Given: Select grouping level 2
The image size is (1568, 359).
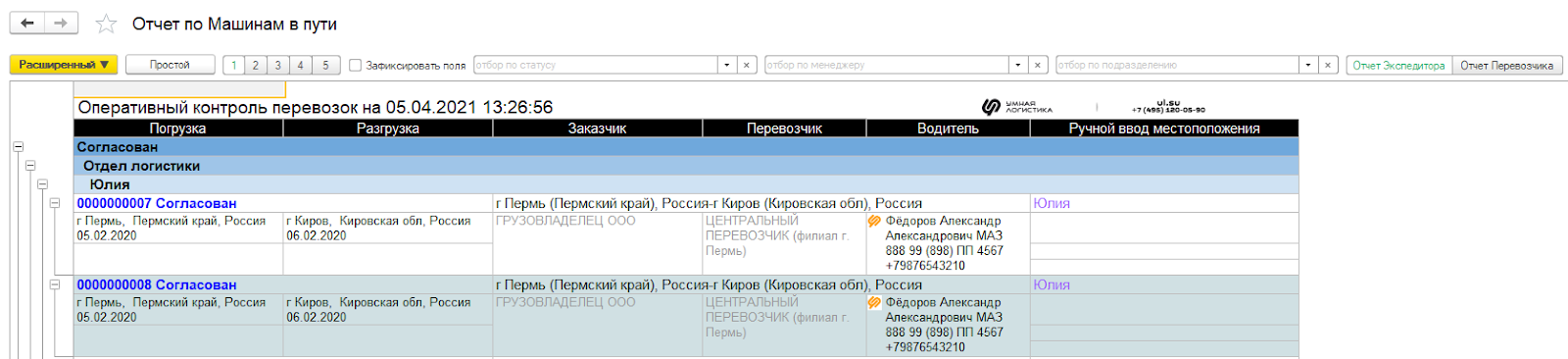Looking at the screenshot, I should 256,65.
